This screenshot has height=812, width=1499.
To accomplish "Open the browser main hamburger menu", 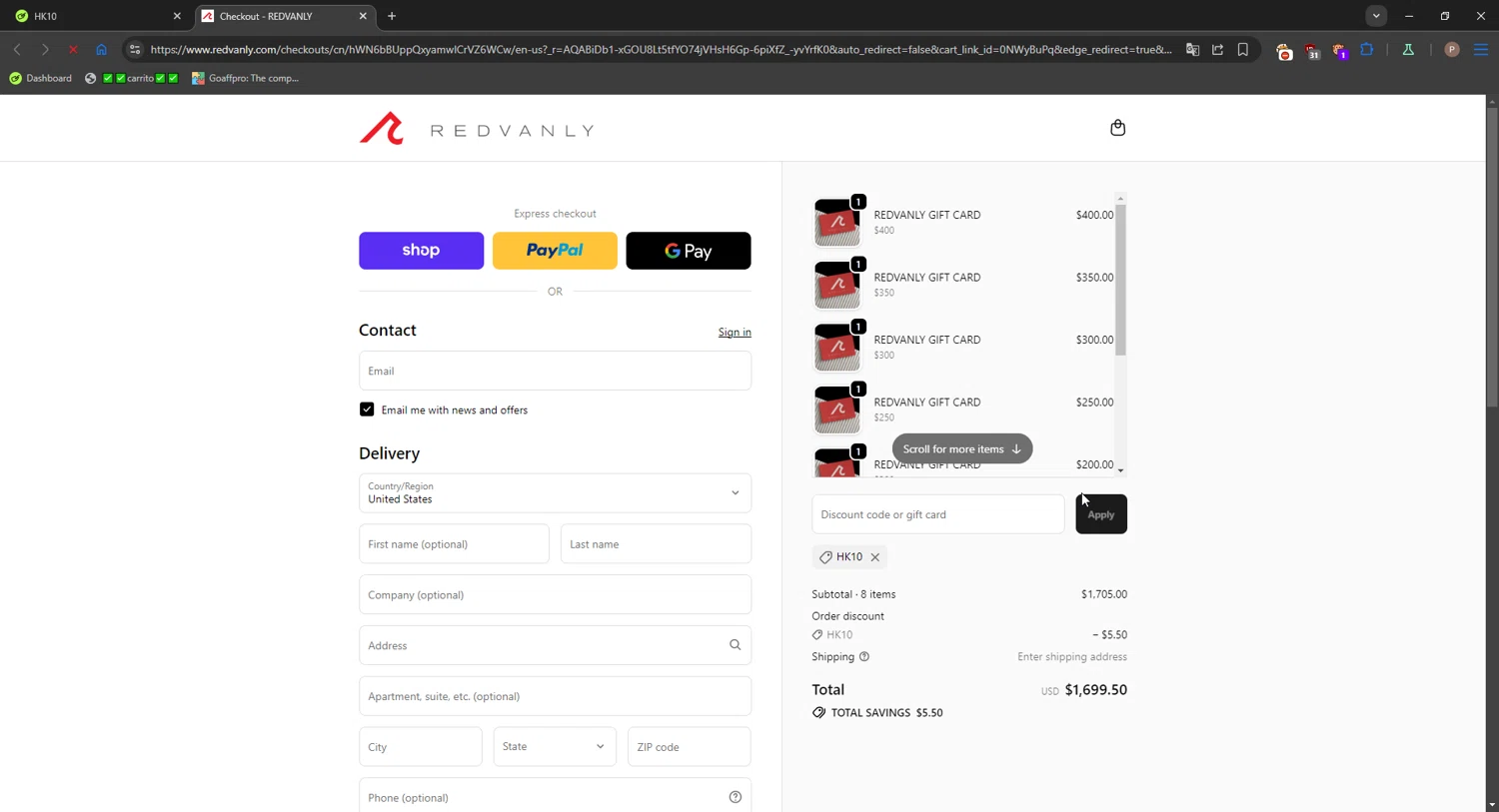I will 1481,49.
